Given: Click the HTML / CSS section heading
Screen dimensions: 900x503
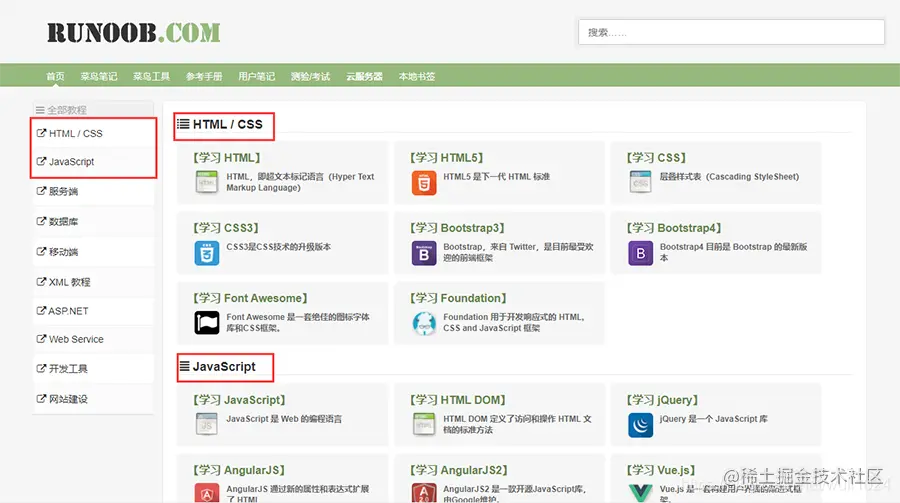Looking at the screenshot, I should (x=227, y=124).
